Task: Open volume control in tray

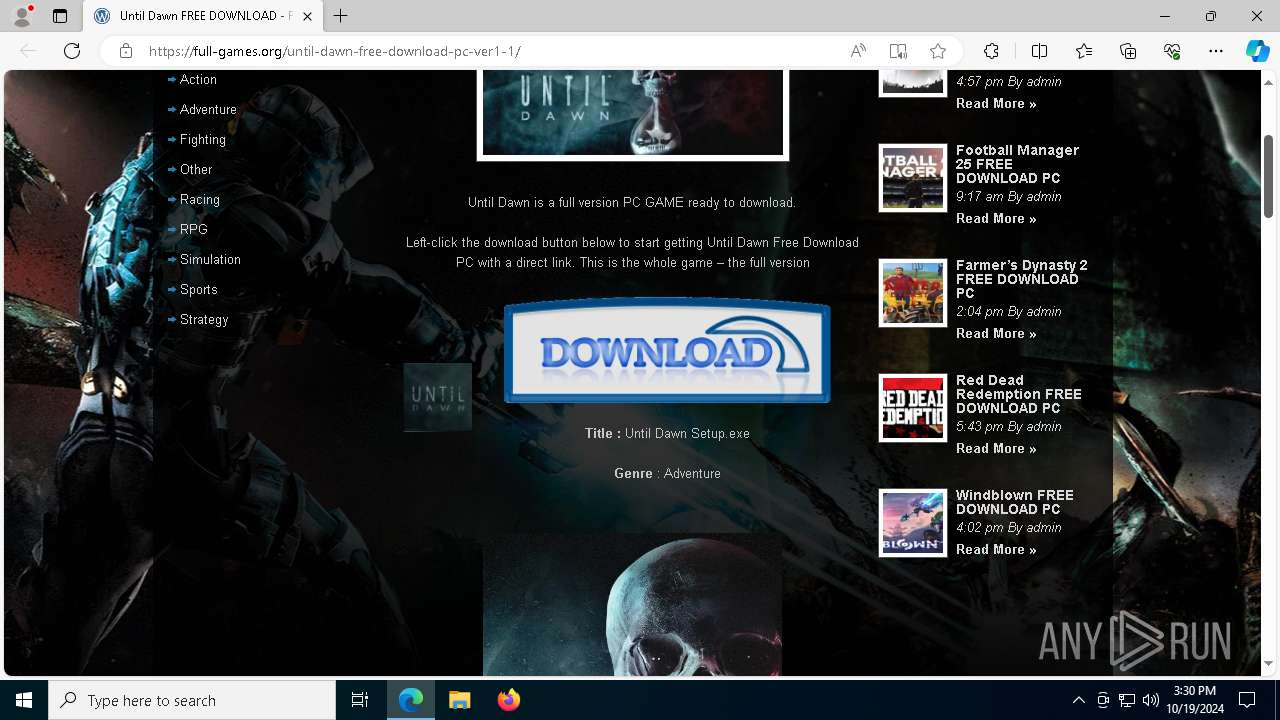Action: tap(1150, 700)
